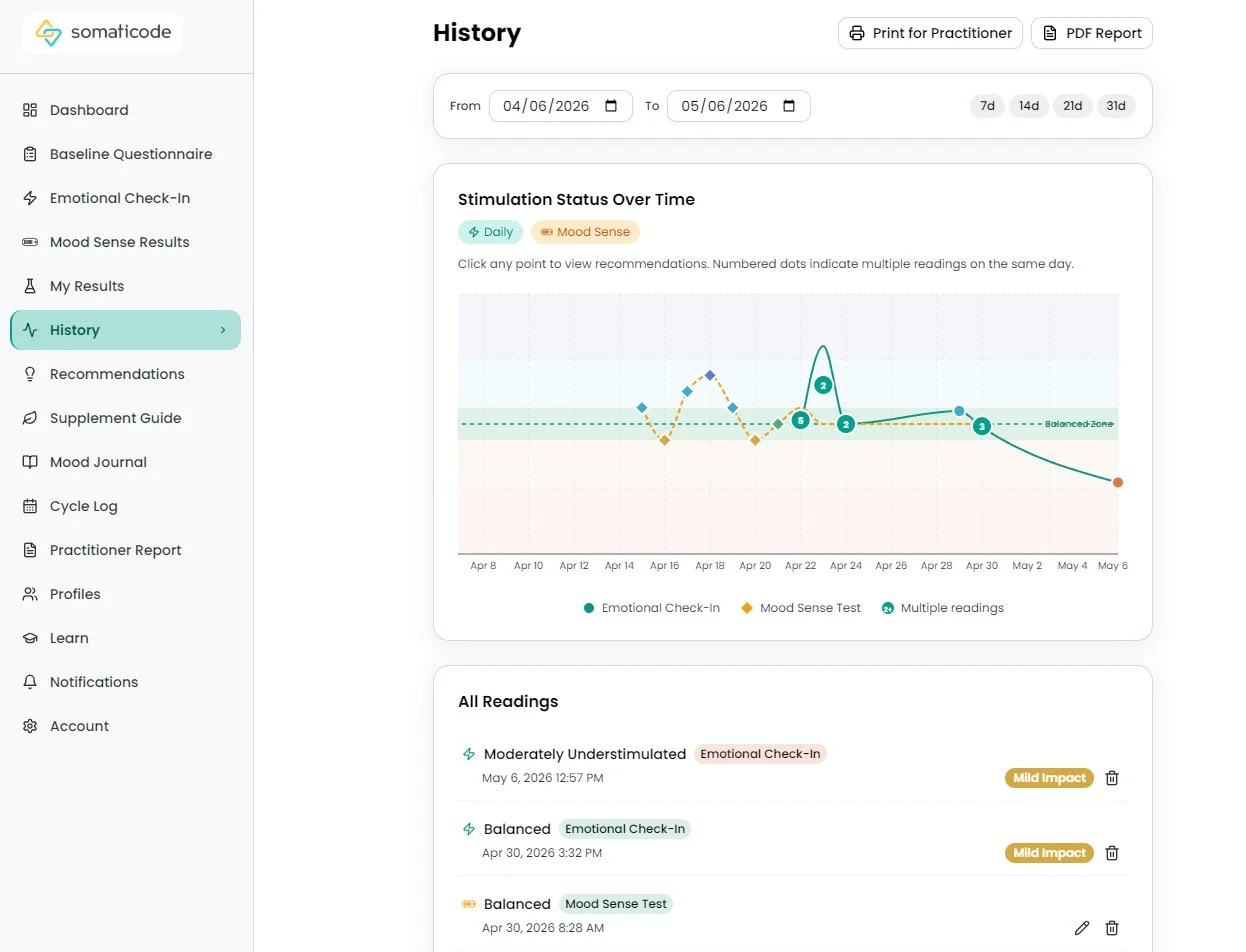Click the Profiles people icon
The image size is (1246, 952).
pos(30,594)
